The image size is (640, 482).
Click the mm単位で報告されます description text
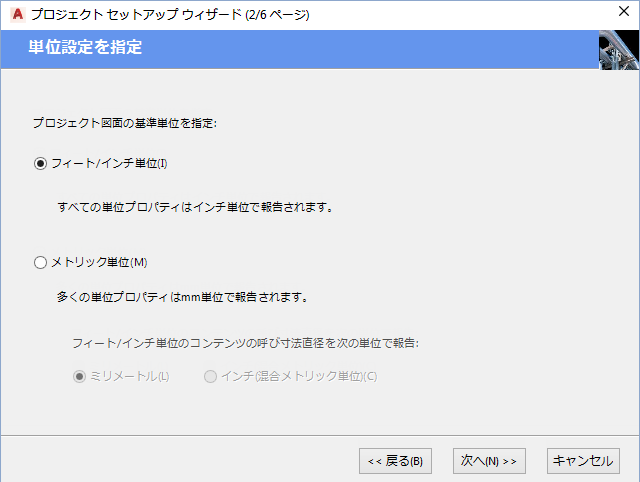(x=182, y=297)
